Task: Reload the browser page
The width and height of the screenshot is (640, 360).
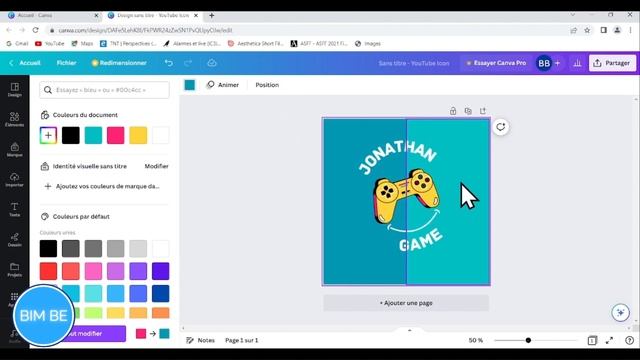Action: pyautogui.click(x=36, y=30)
